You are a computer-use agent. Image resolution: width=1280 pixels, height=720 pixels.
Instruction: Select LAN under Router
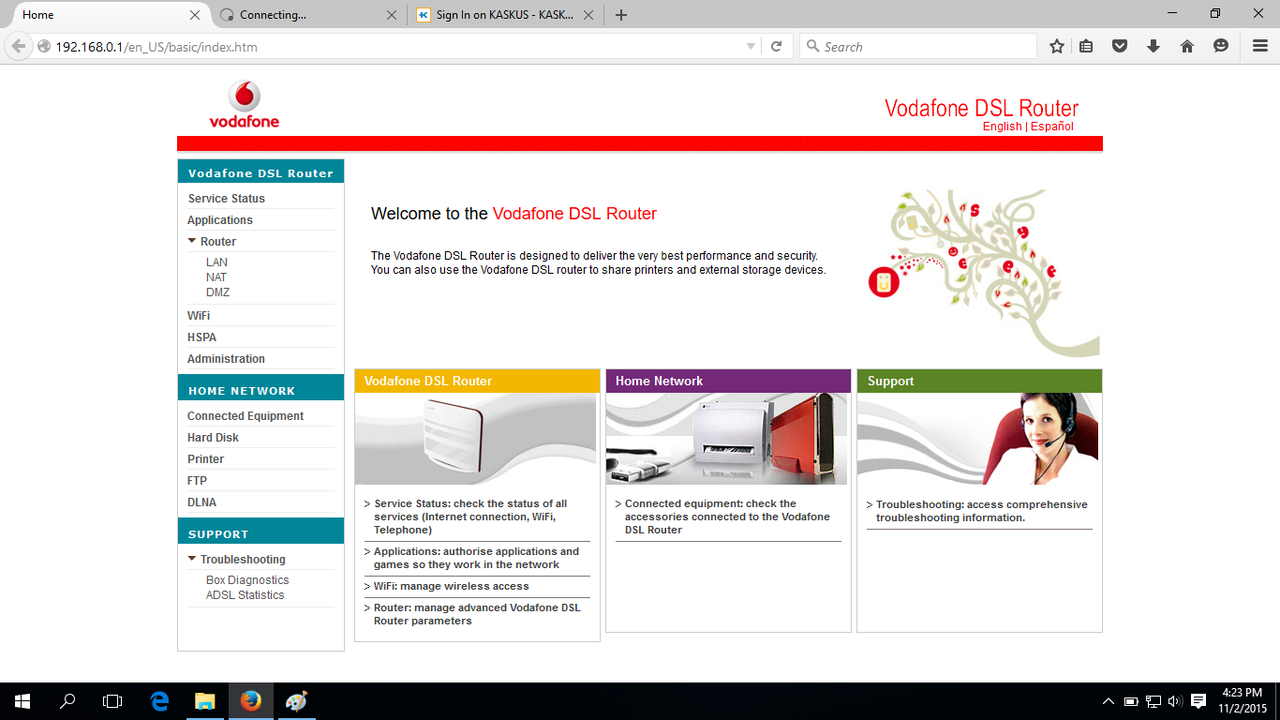[217, 262]
